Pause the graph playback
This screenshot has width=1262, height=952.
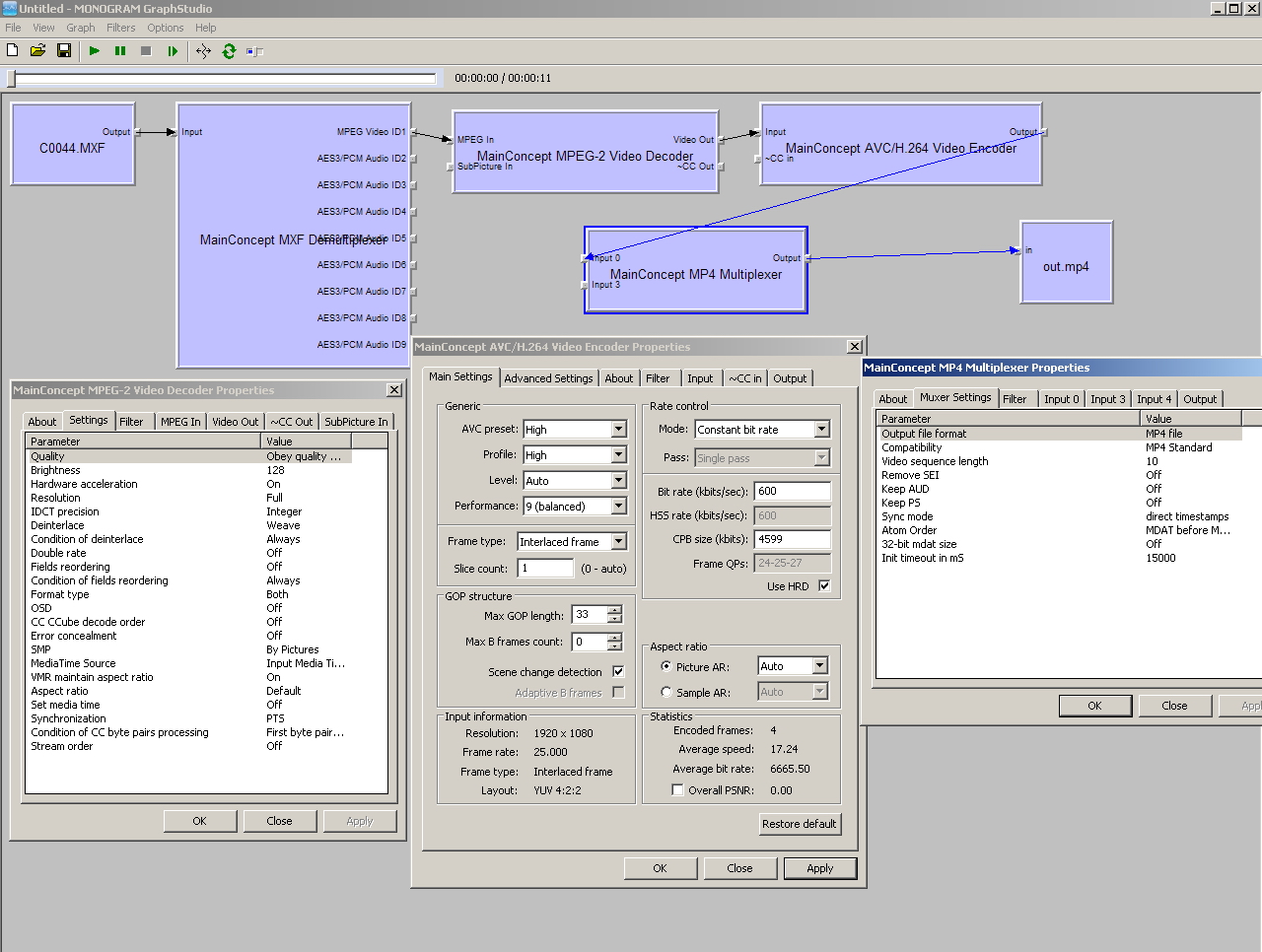click(120, 50)
